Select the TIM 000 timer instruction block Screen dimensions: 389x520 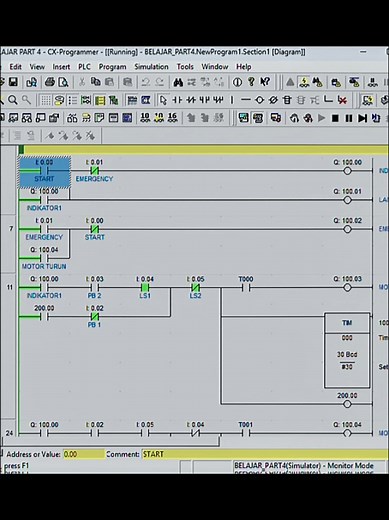[347, 350]
